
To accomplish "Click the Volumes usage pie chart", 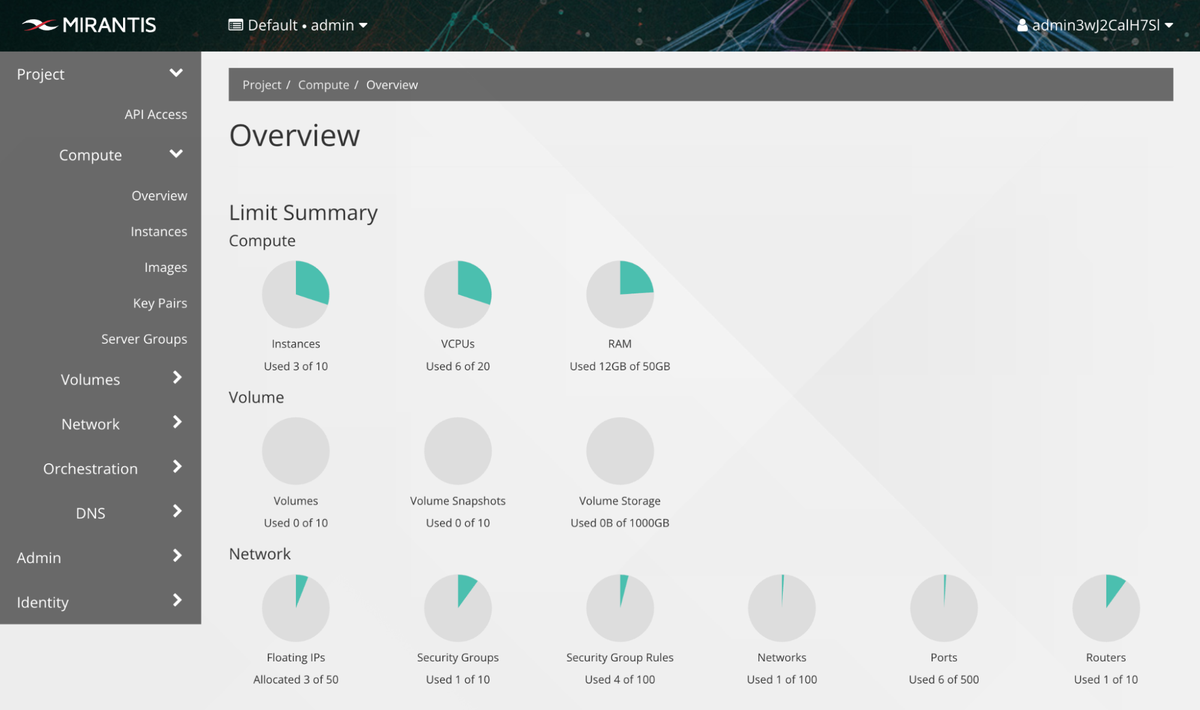I will (x=296, y=451).
